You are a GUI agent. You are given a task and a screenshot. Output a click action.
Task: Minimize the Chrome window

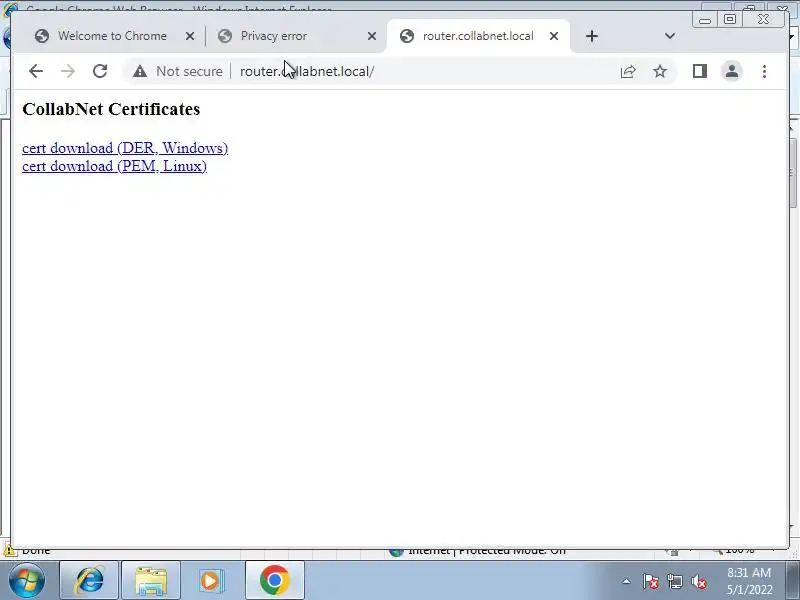pos(705,20)
